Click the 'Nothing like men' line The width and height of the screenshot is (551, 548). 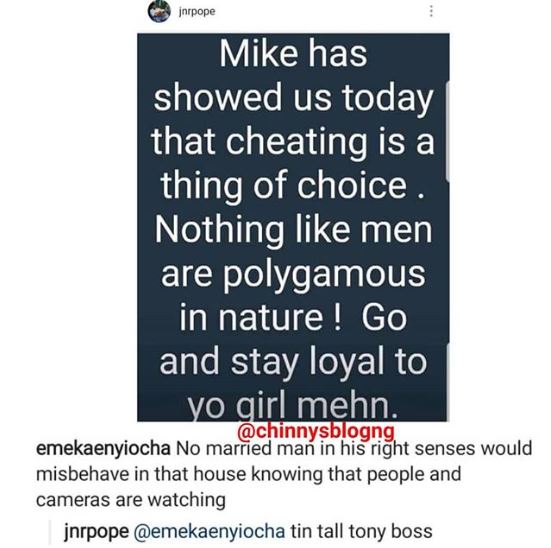click(x=293, y=230)
